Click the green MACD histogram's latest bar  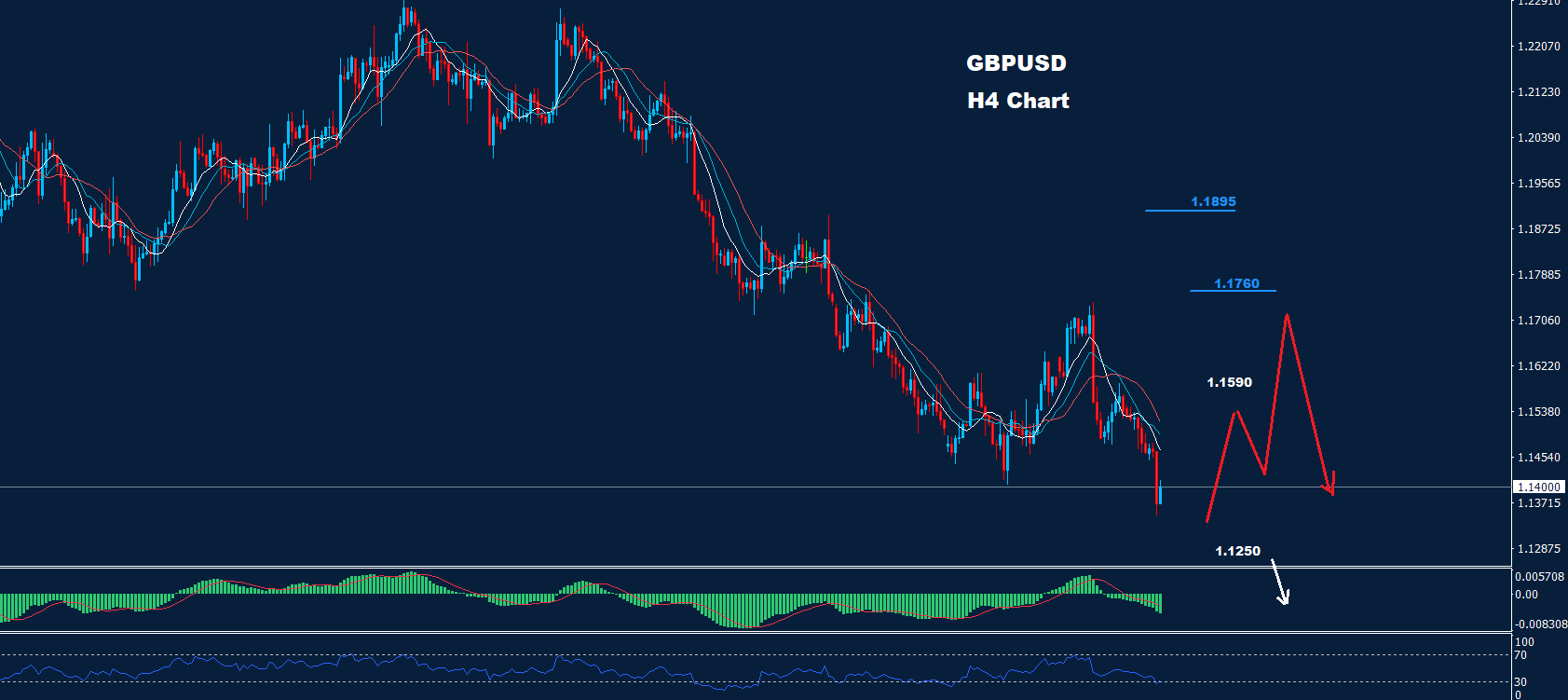click(x=1160, y=603)
